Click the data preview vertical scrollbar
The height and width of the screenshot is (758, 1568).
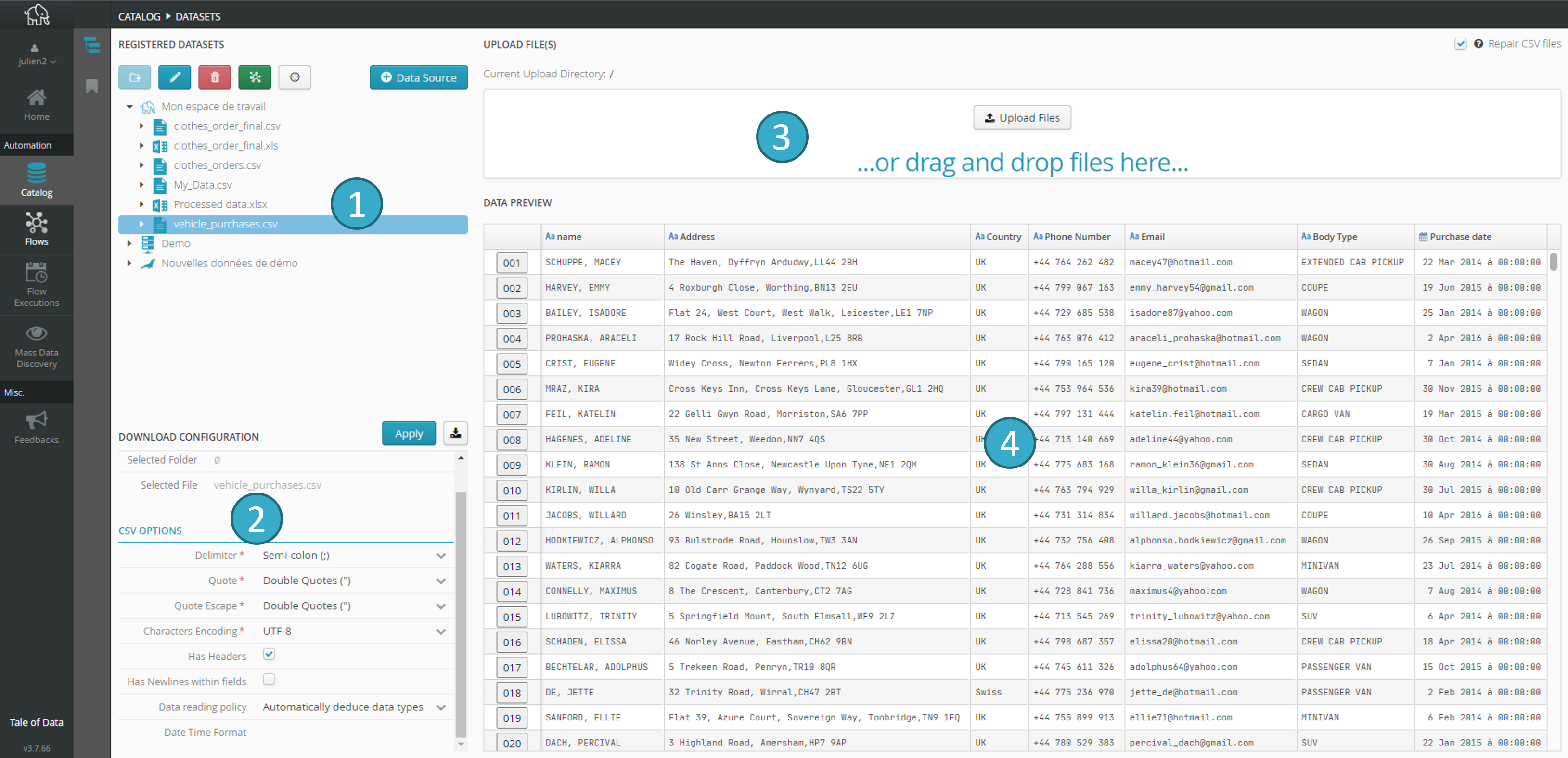[1554, 262]
